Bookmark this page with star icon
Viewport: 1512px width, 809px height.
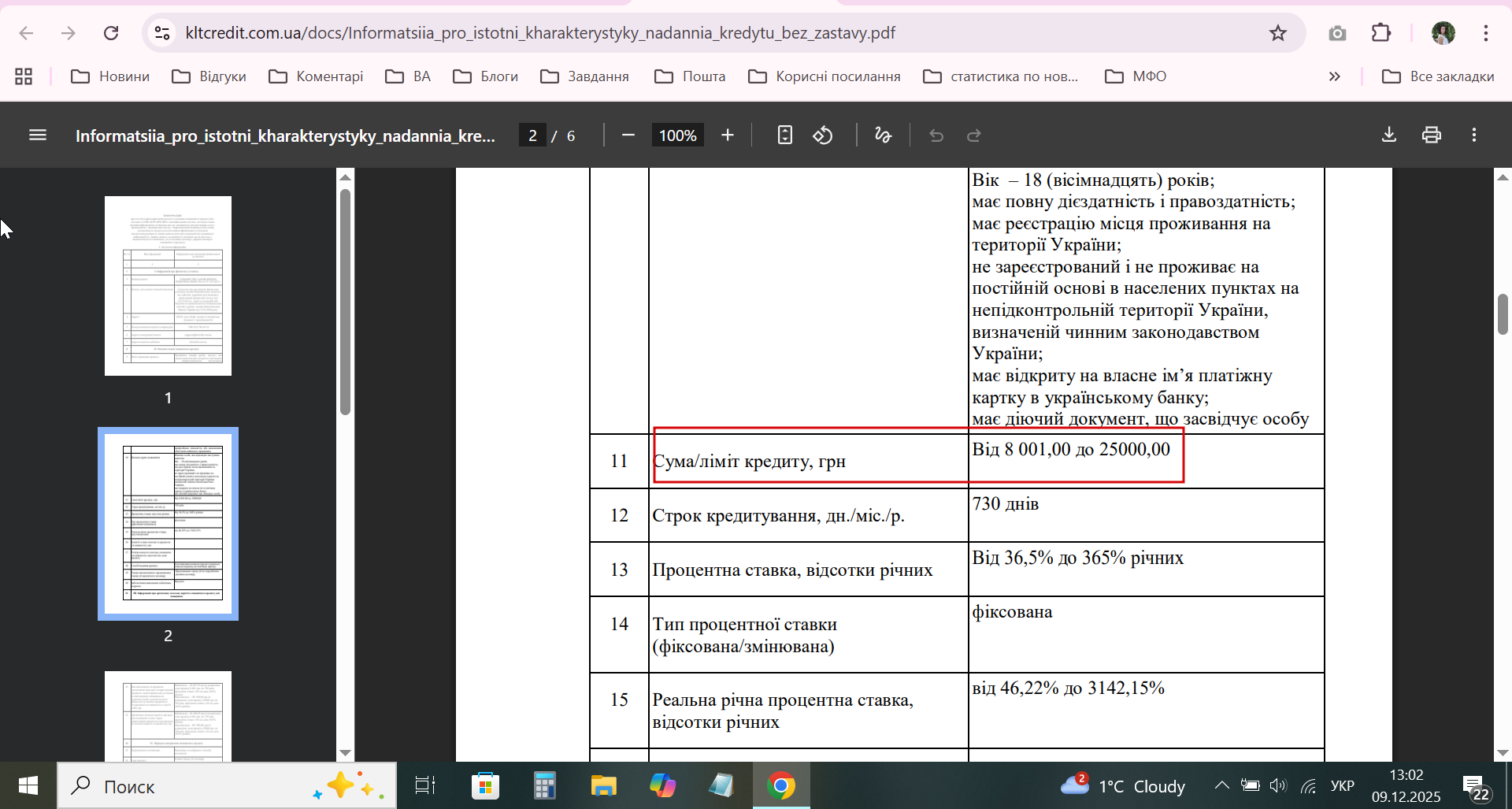coord(1277,33)
